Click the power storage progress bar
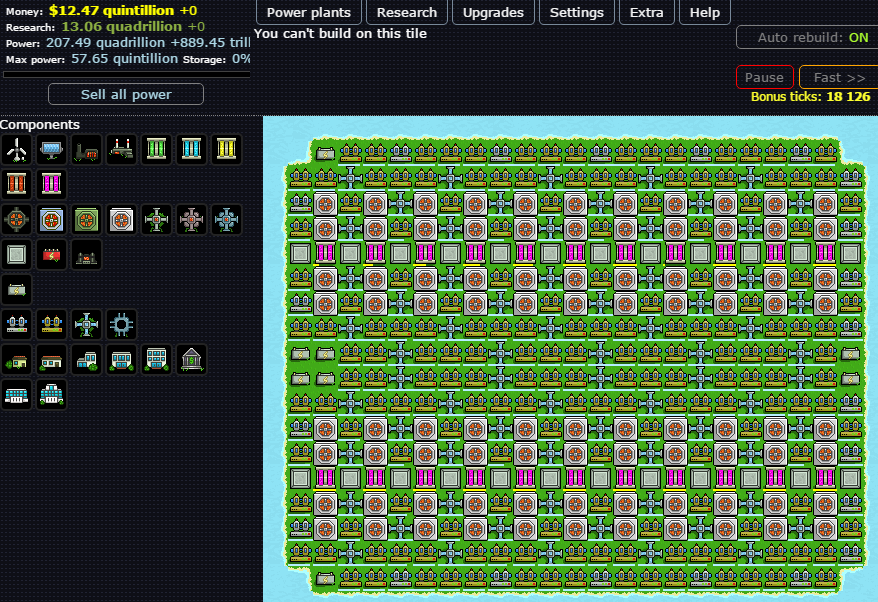The image size is (878, 602). (x=127, y=74)
